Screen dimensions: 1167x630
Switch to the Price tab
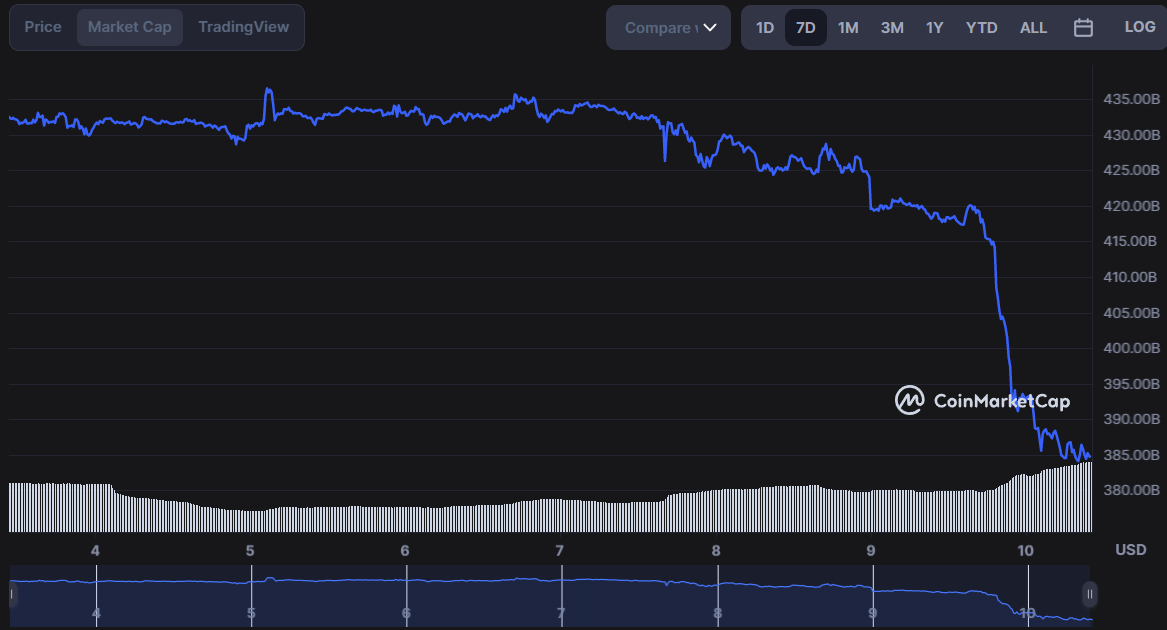pos(42,27)
